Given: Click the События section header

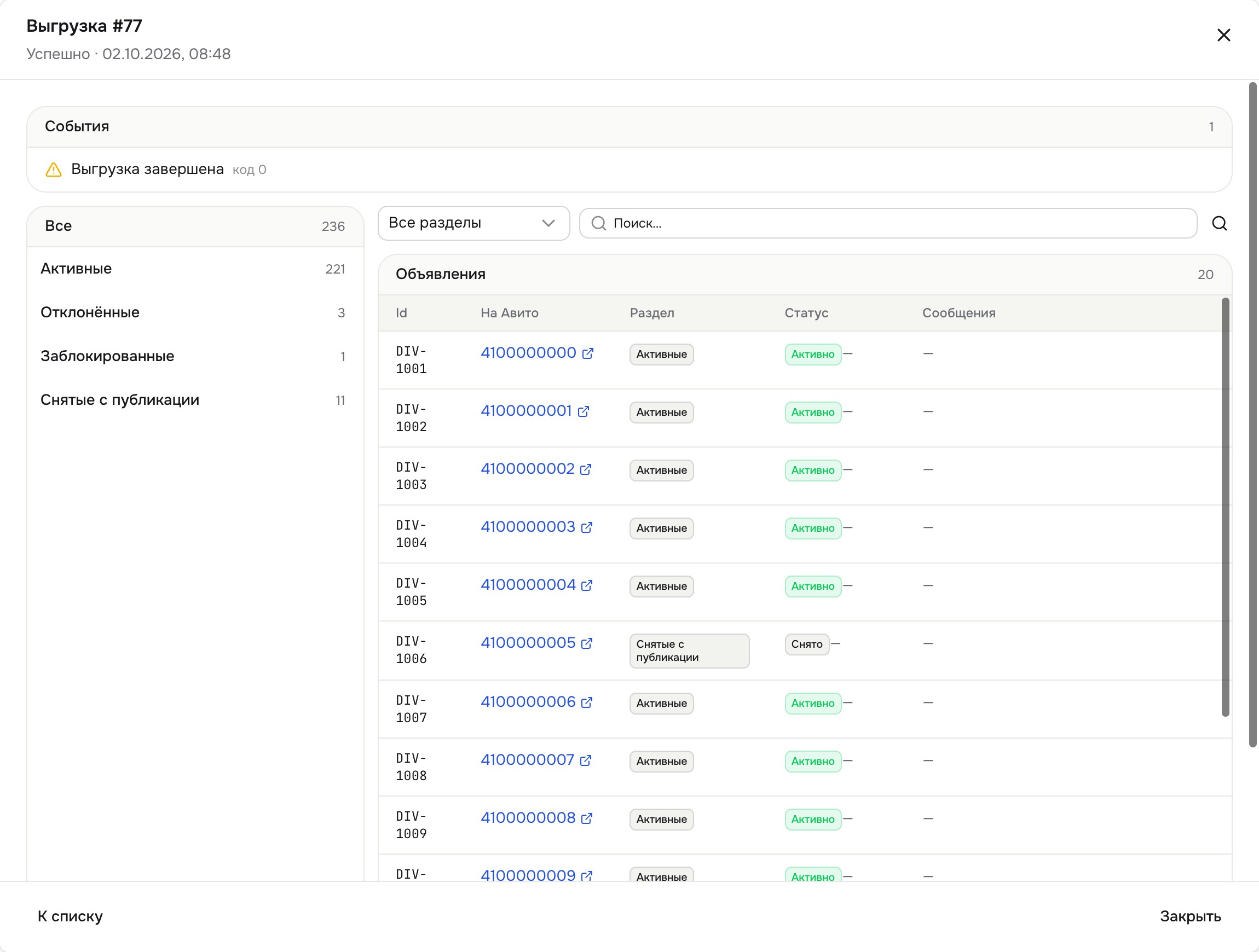Looking at the screenshot, I should click(629, 127).
